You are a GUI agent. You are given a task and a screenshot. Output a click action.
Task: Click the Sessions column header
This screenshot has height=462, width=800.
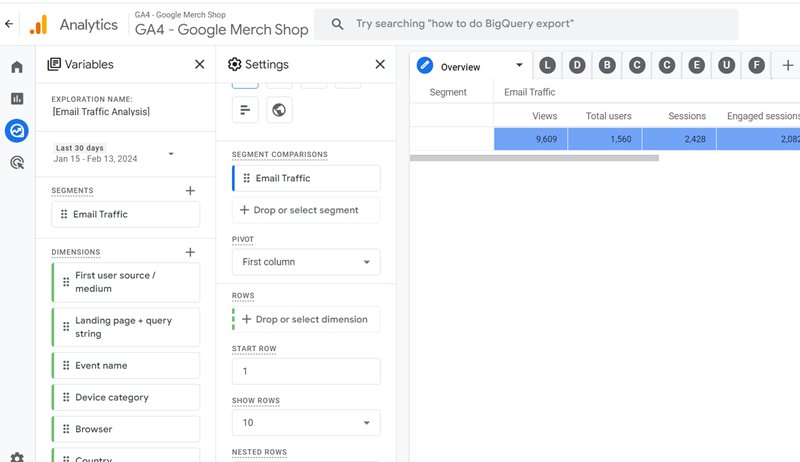(x=687, y=116)
